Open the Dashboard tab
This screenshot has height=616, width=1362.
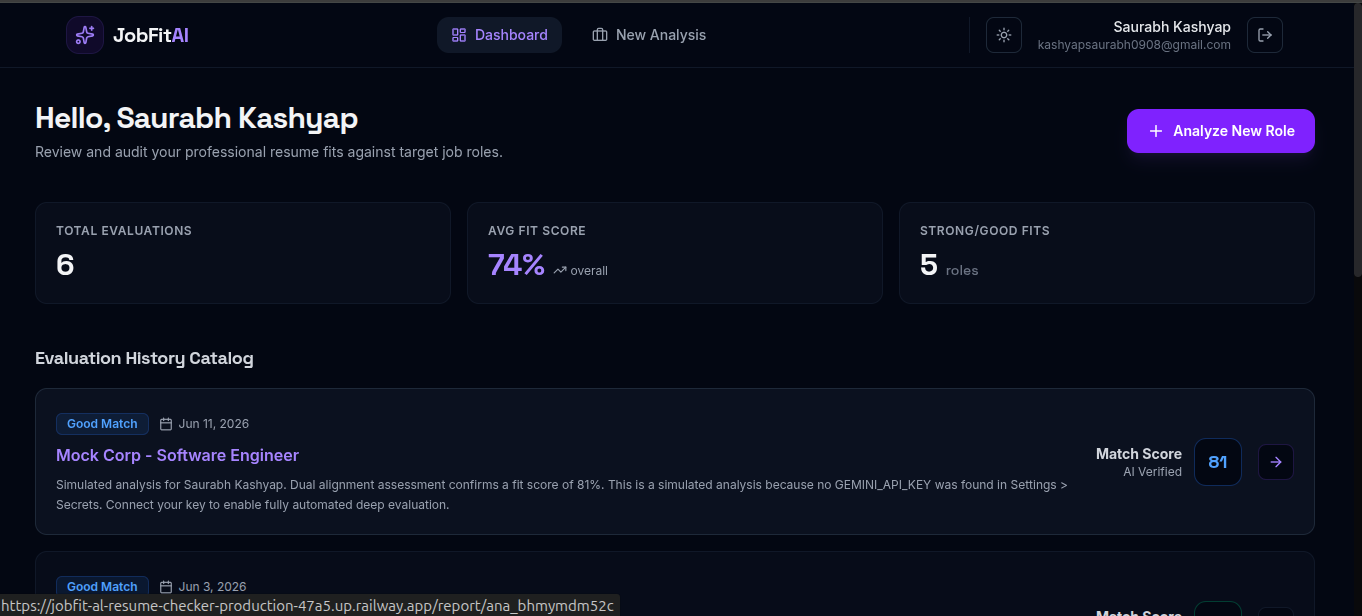coord(499,35)
